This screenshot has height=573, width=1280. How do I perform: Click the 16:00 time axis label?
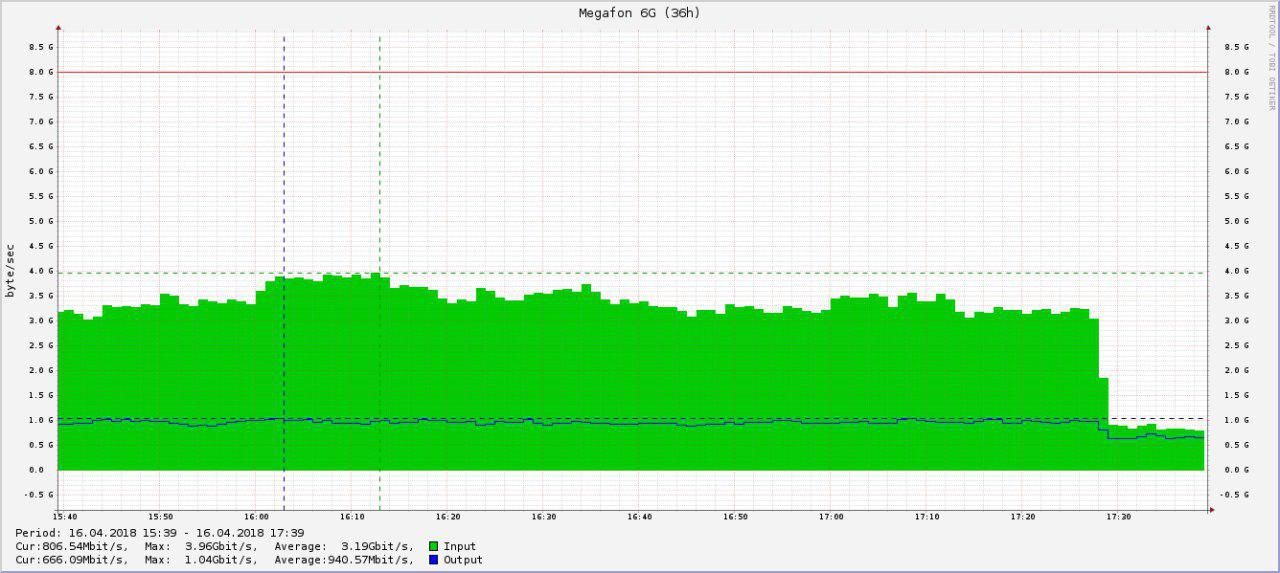click(256, 517)
